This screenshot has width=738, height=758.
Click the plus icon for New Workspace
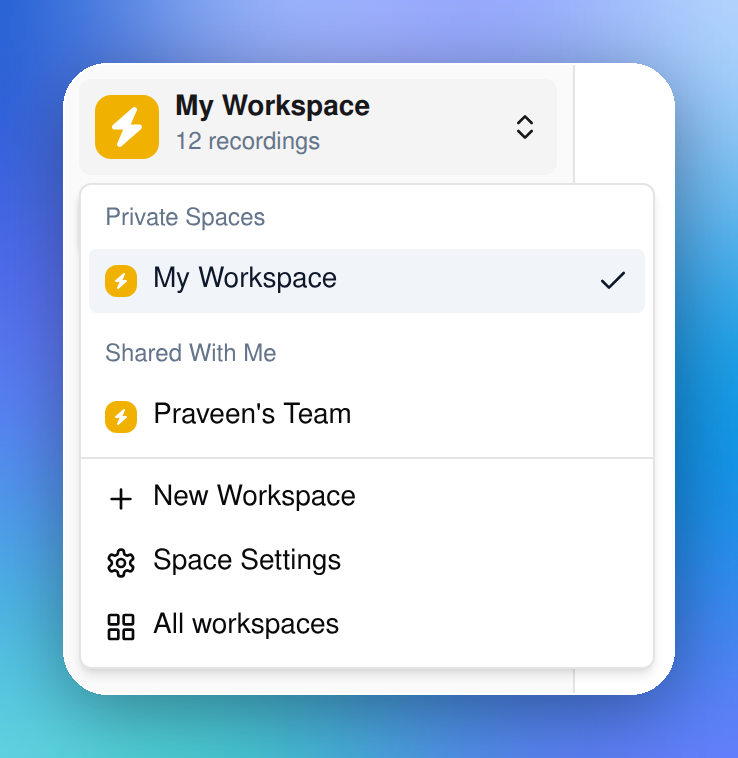pos(121,499)
